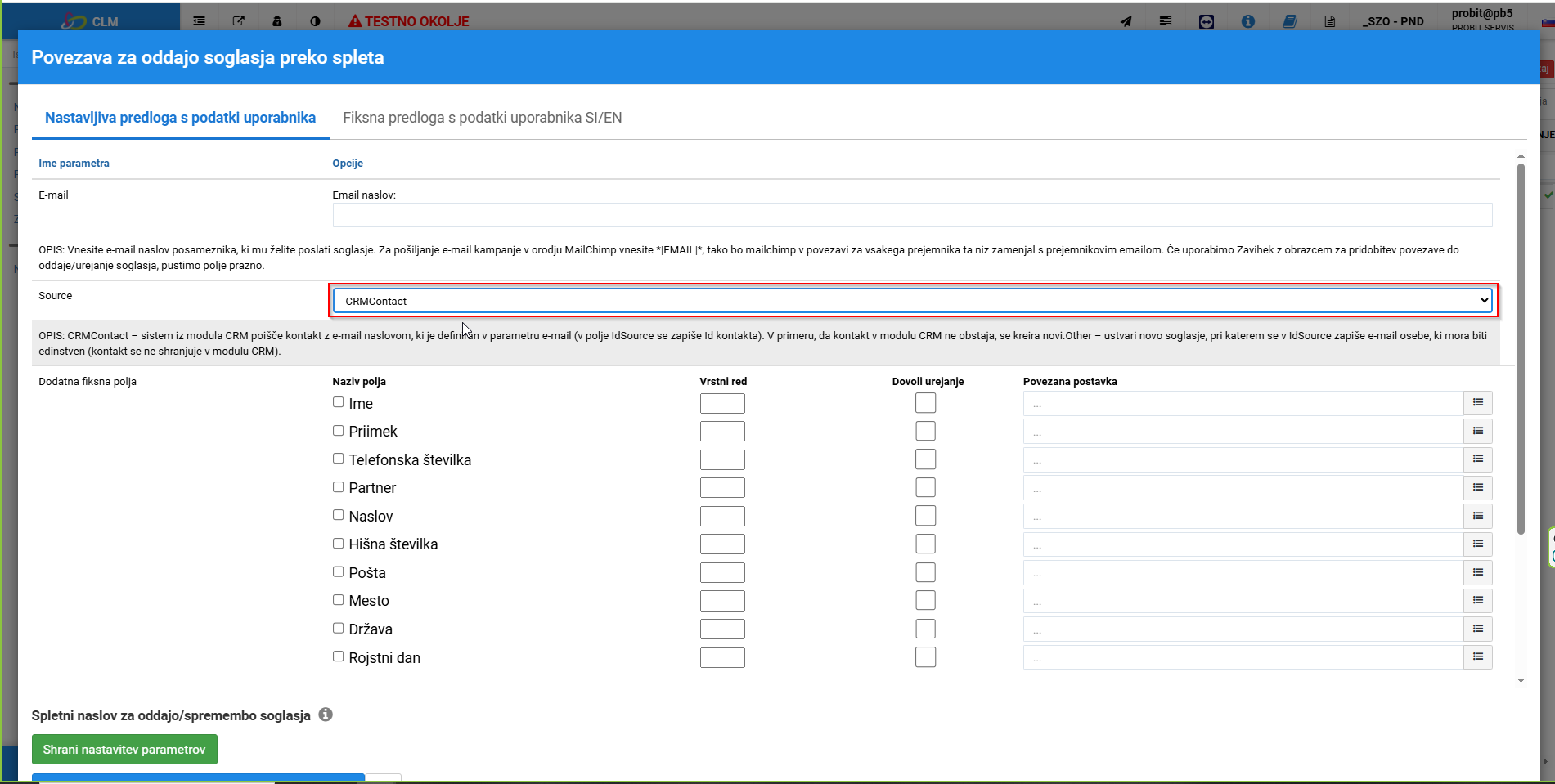Tick the Naslov field checkbox
This screenshot has height=784, width=1555.
338,515
